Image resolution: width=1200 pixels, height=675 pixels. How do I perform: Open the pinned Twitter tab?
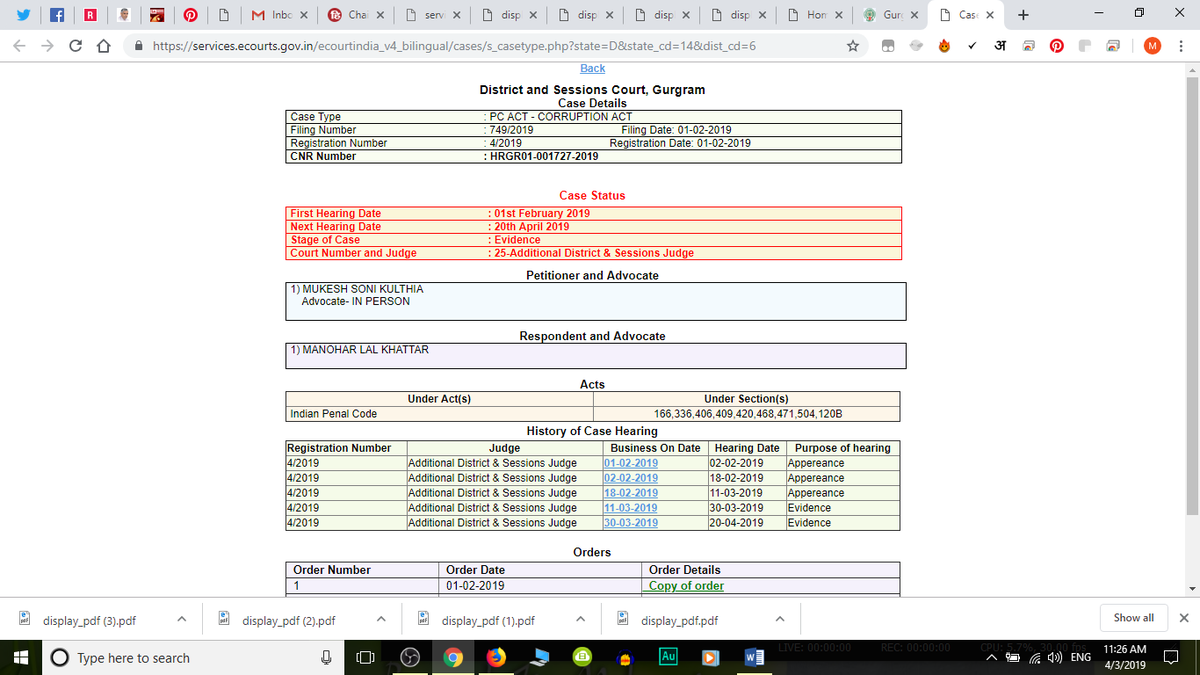tap(22, 15)
